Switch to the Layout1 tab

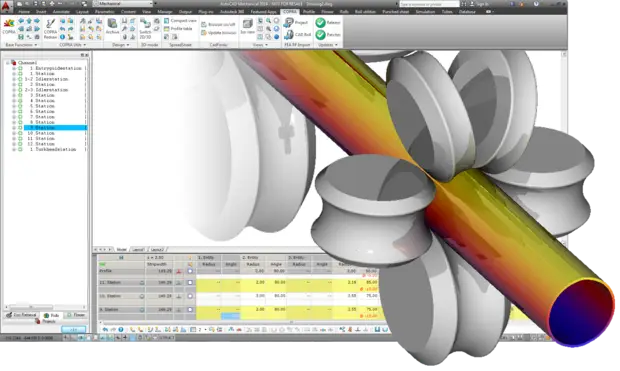[x=138, y=250]
